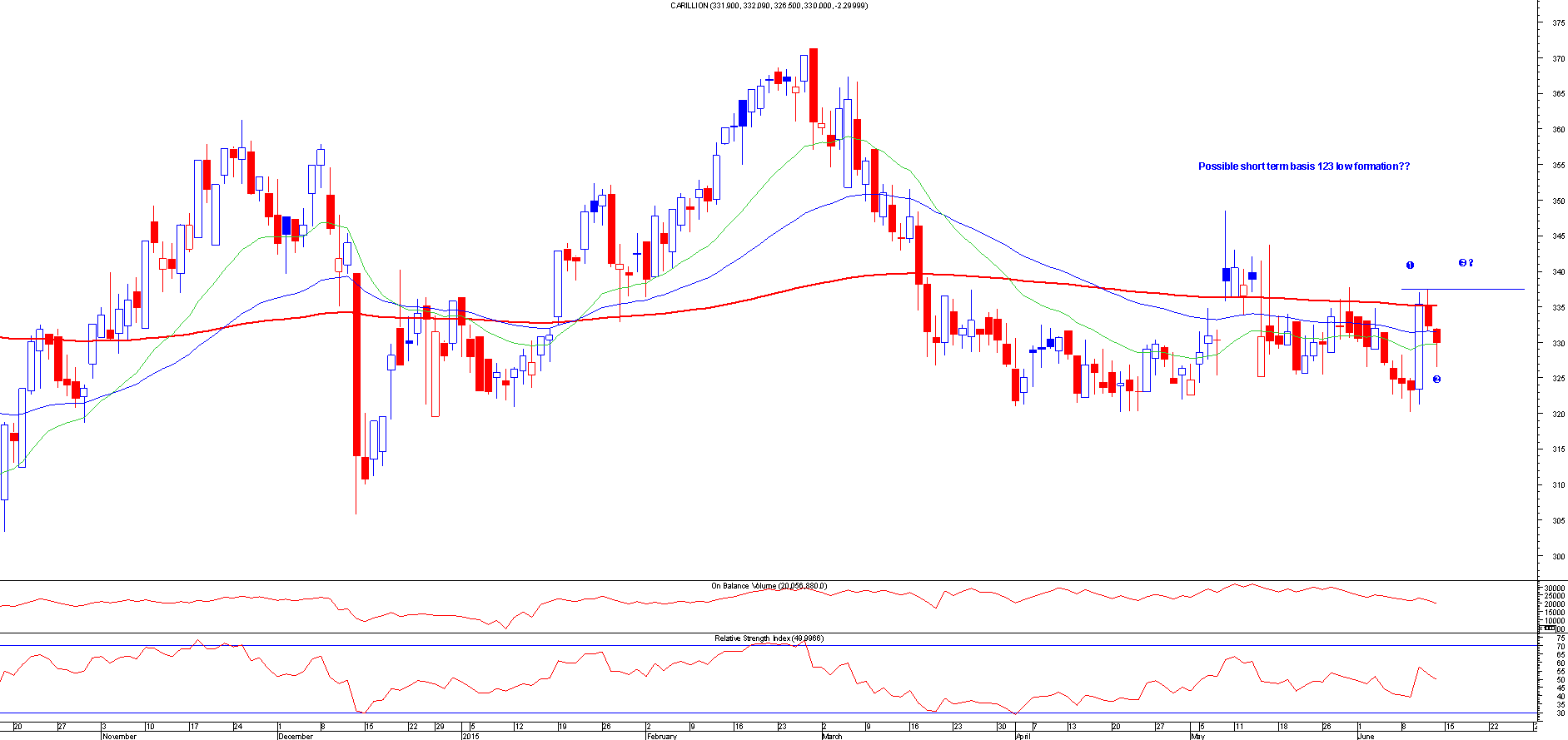Click the circled number 2 marker
The width and height of the screenshot is (1568, 740).
click(x=1436, y=380)
